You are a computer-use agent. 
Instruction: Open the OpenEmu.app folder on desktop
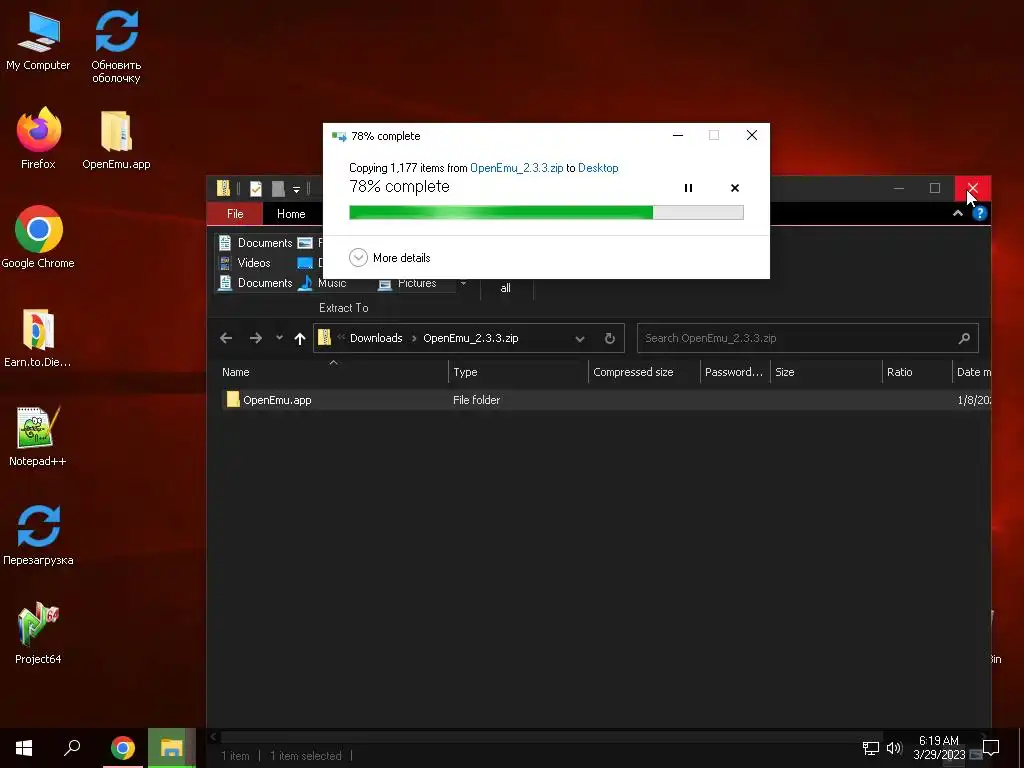116,140
